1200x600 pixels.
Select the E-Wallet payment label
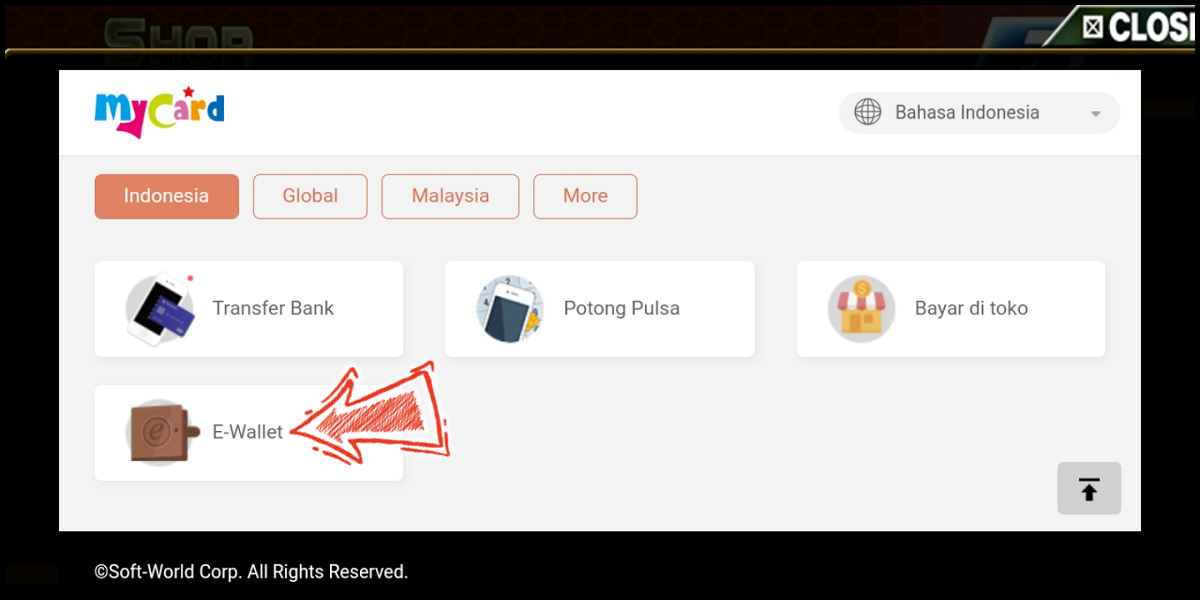tap(248, 433)
